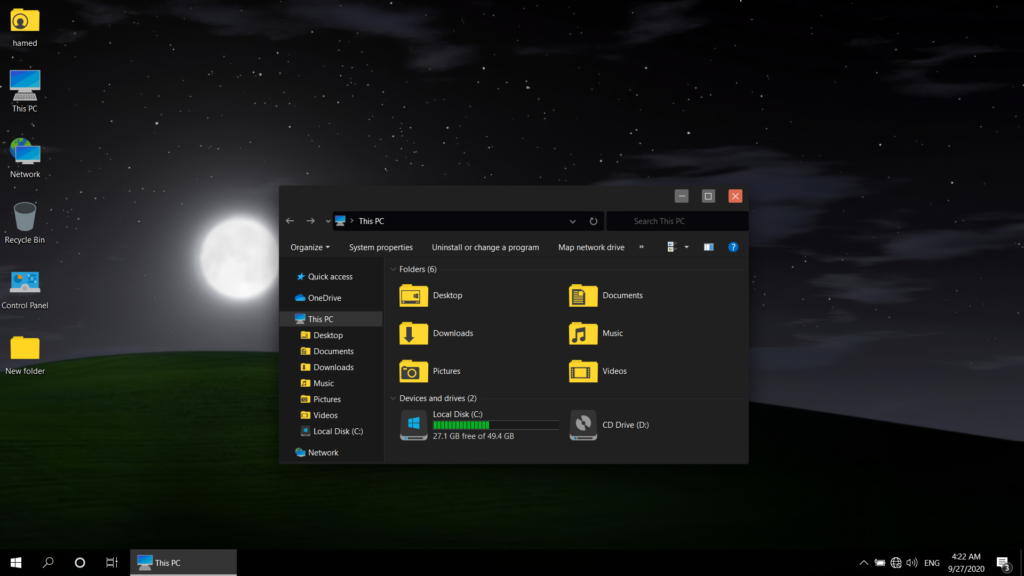Toggle the preview pane button
The image size is (1024, 576).
click(708, 247)
